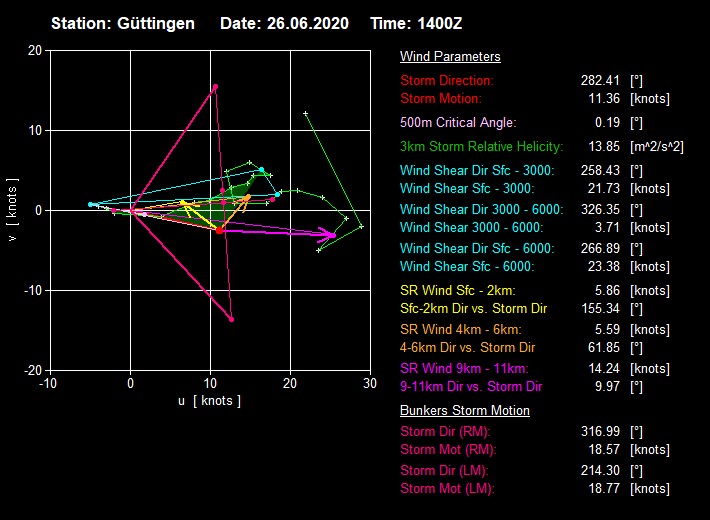Click the green shaded helicity area
This screenshot has height=520, width=710.
[238, 191]
